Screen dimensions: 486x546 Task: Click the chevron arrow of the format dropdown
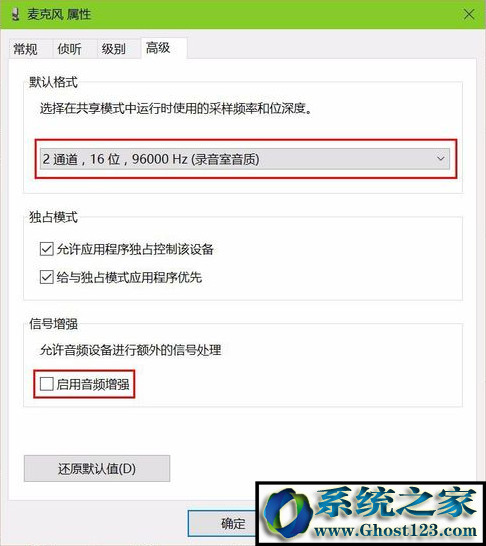(440, 159)
